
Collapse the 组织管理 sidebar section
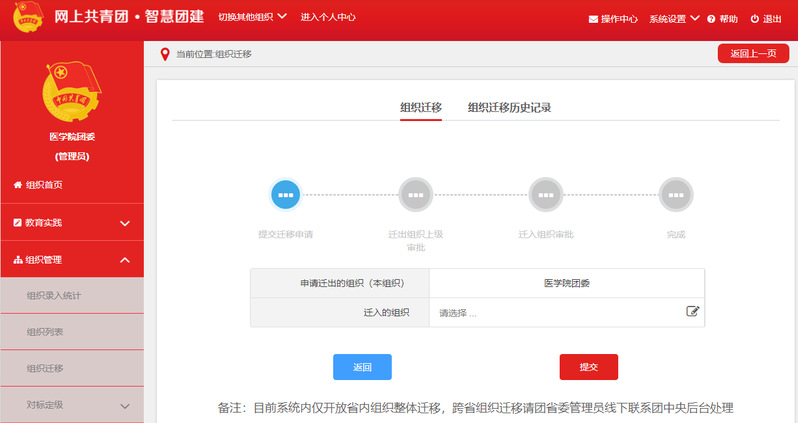click(x=72, y=260)
